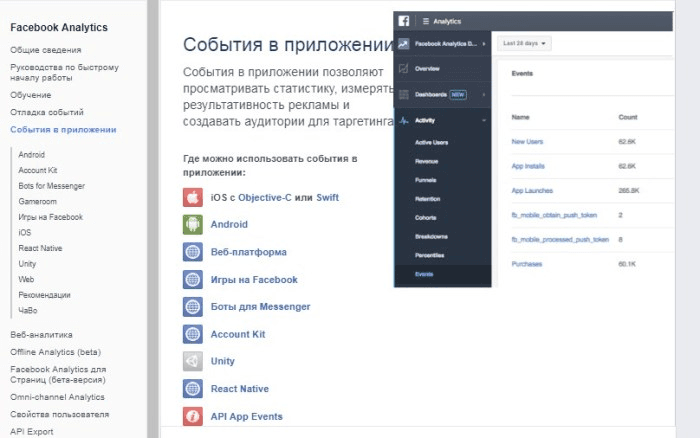The image size is (700, 438).
Task: Click Revenue in dark sidebar
Action: (x=426, y=161)
